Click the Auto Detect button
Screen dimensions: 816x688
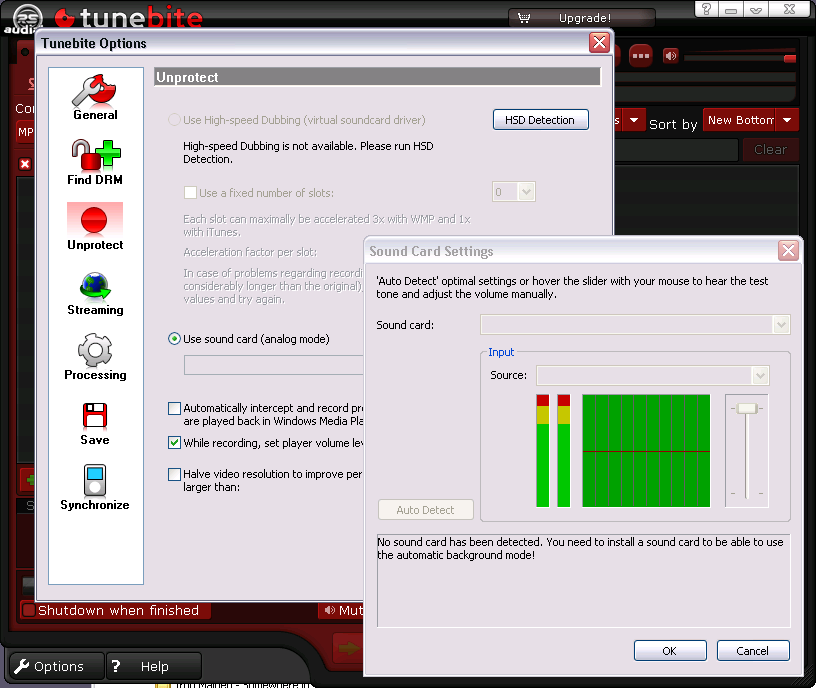tap(426, 510)
